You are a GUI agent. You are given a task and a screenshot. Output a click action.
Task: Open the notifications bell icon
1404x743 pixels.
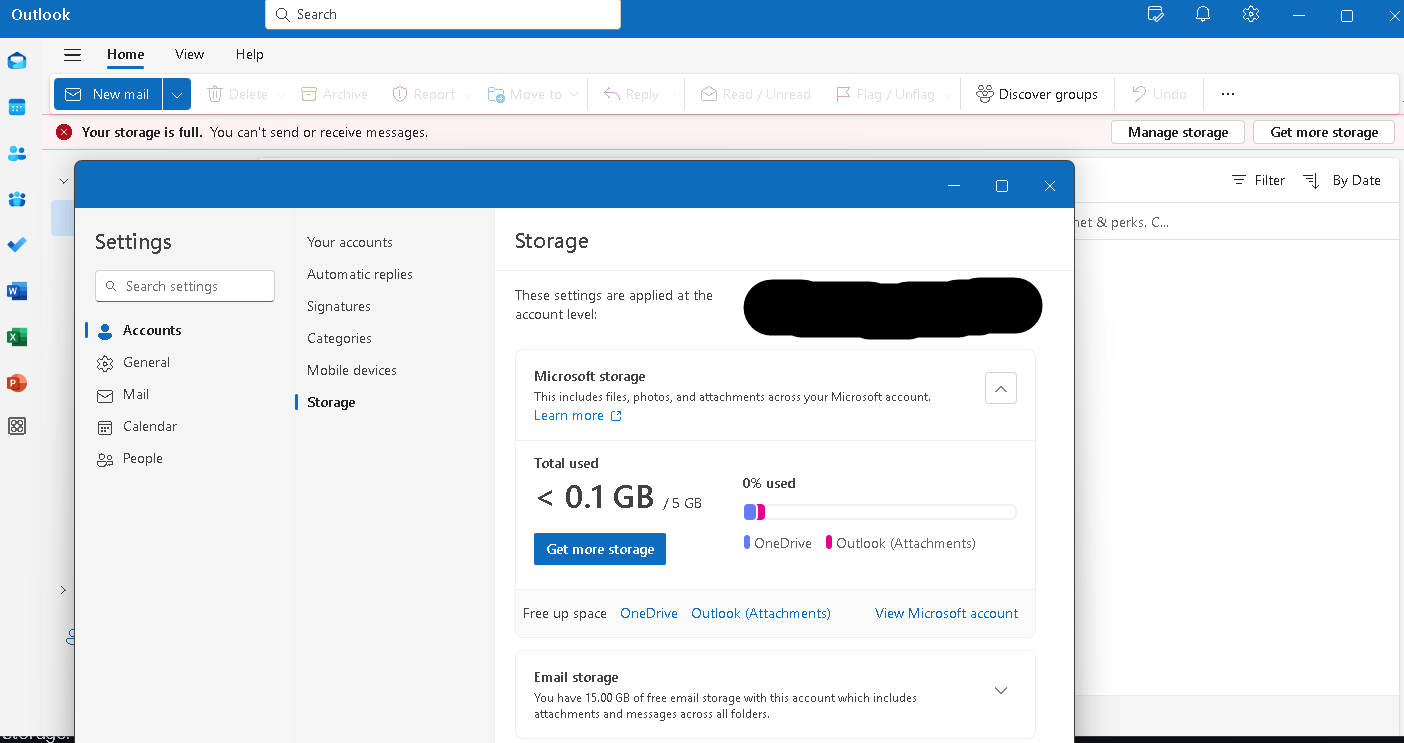[x=1203, y=14]
